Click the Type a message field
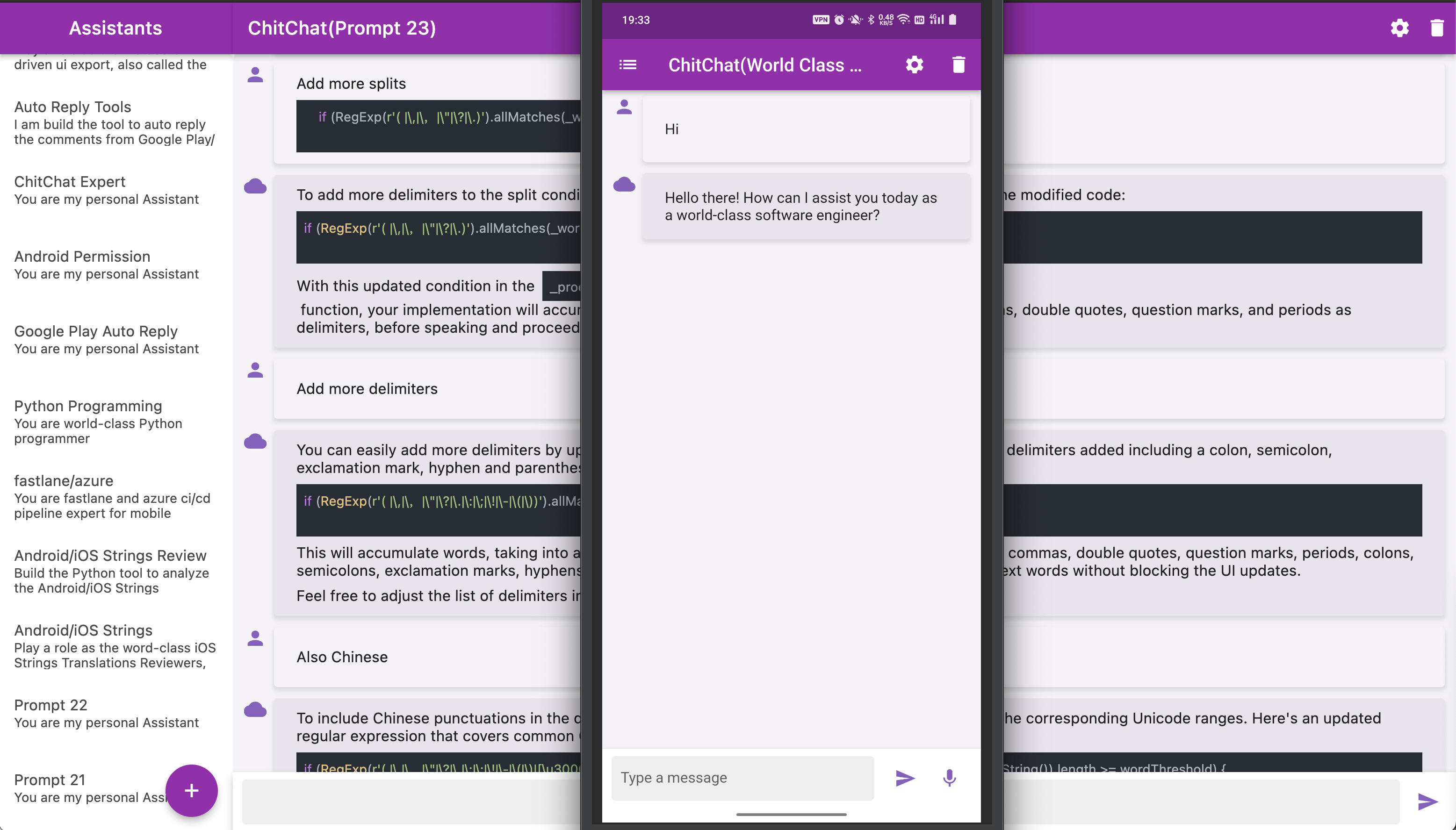Image resolution: width=1456 pixels, height=830 pixels. [742, 778]
